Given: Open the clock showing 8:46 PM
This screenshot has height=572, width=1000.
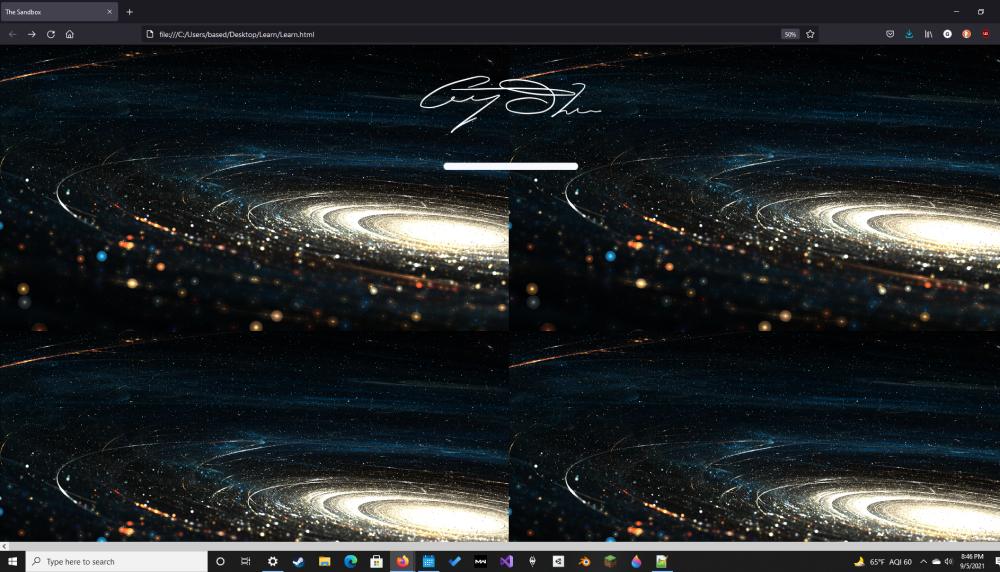Looking at the screenshot, I should [x=972, y=561].
